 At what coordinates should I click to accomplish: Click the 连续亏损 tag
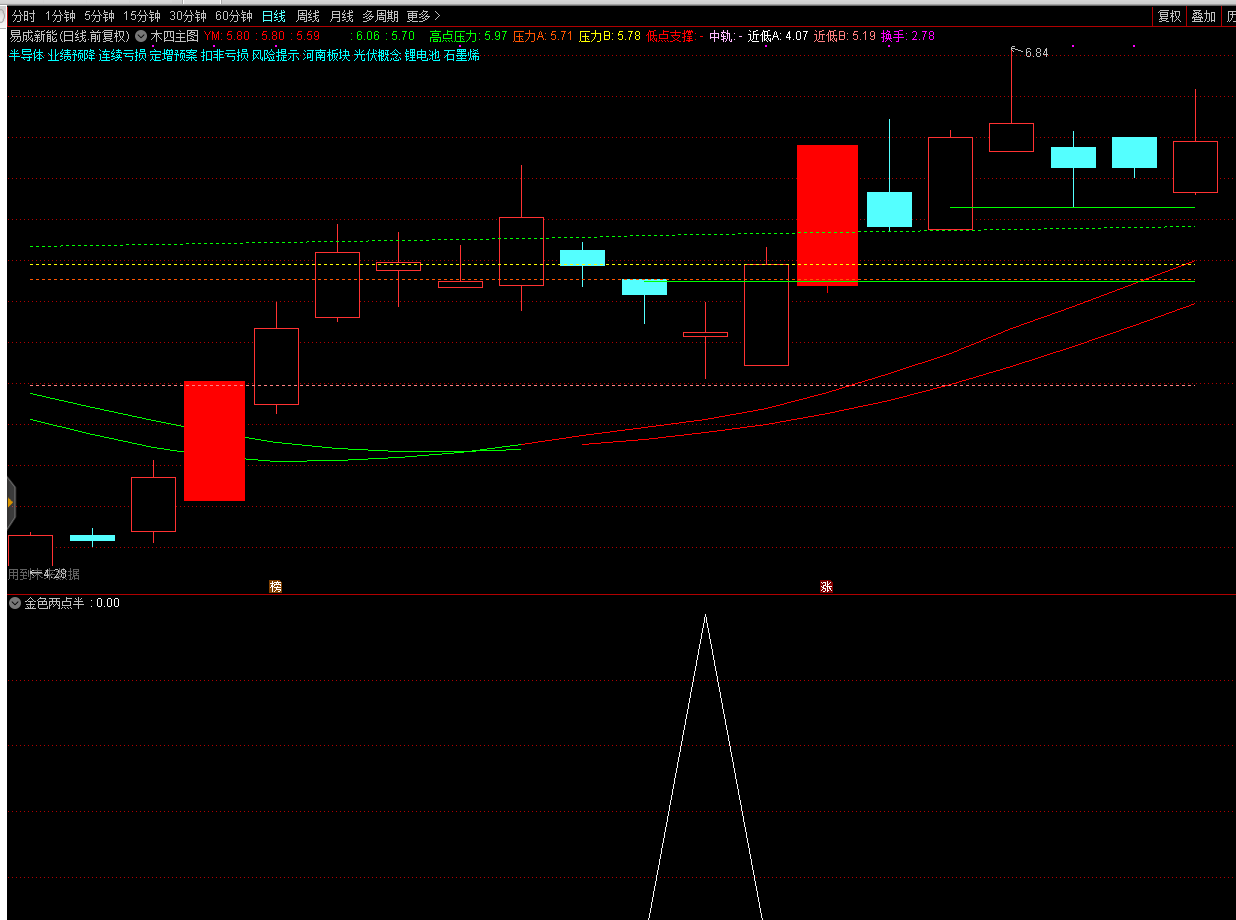tap(122, 55)
